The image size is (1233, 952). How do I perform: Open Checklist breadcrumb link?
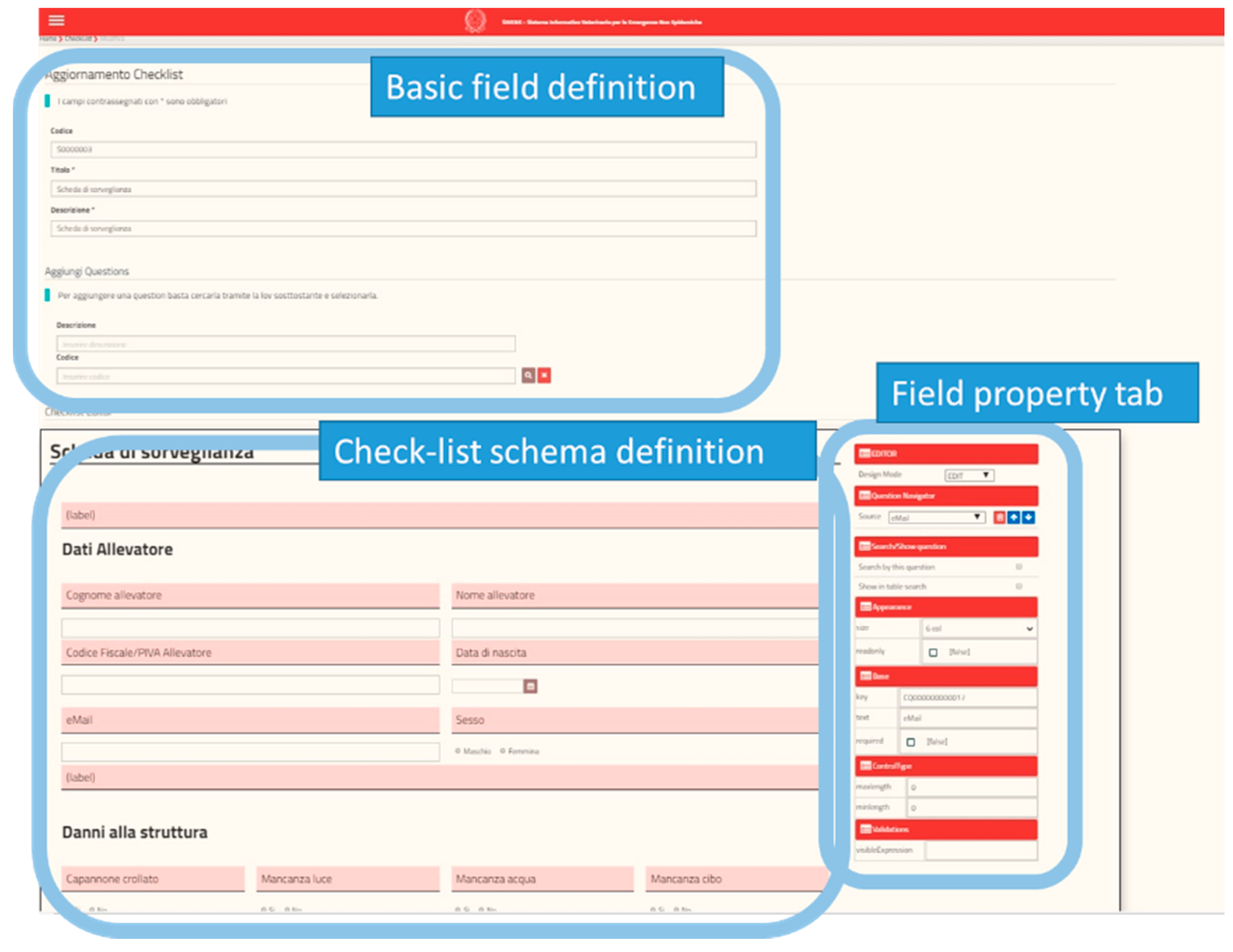[x=78, y=38]
